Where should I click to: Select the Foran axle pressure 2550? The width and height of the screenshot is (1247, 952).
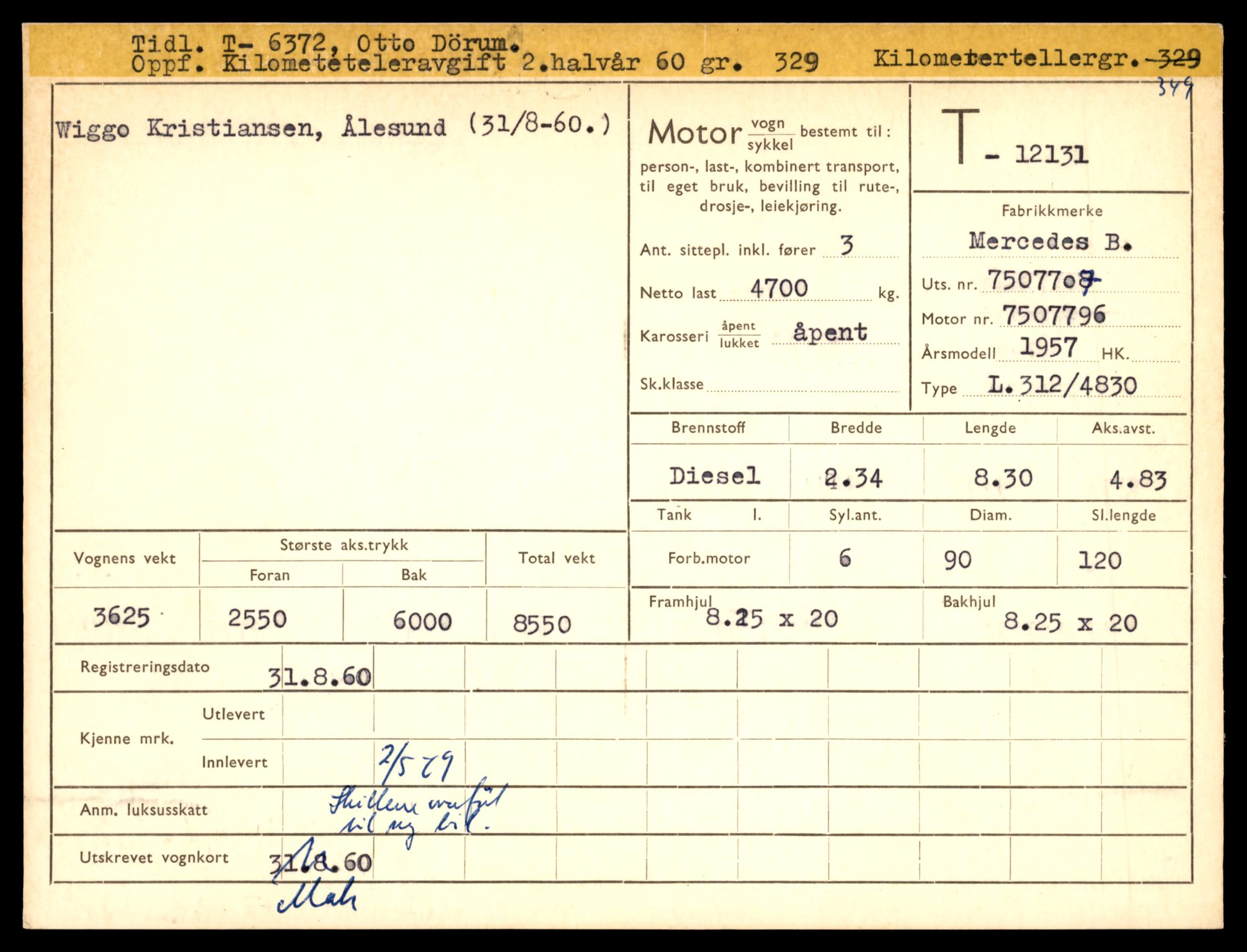(257, 619)
